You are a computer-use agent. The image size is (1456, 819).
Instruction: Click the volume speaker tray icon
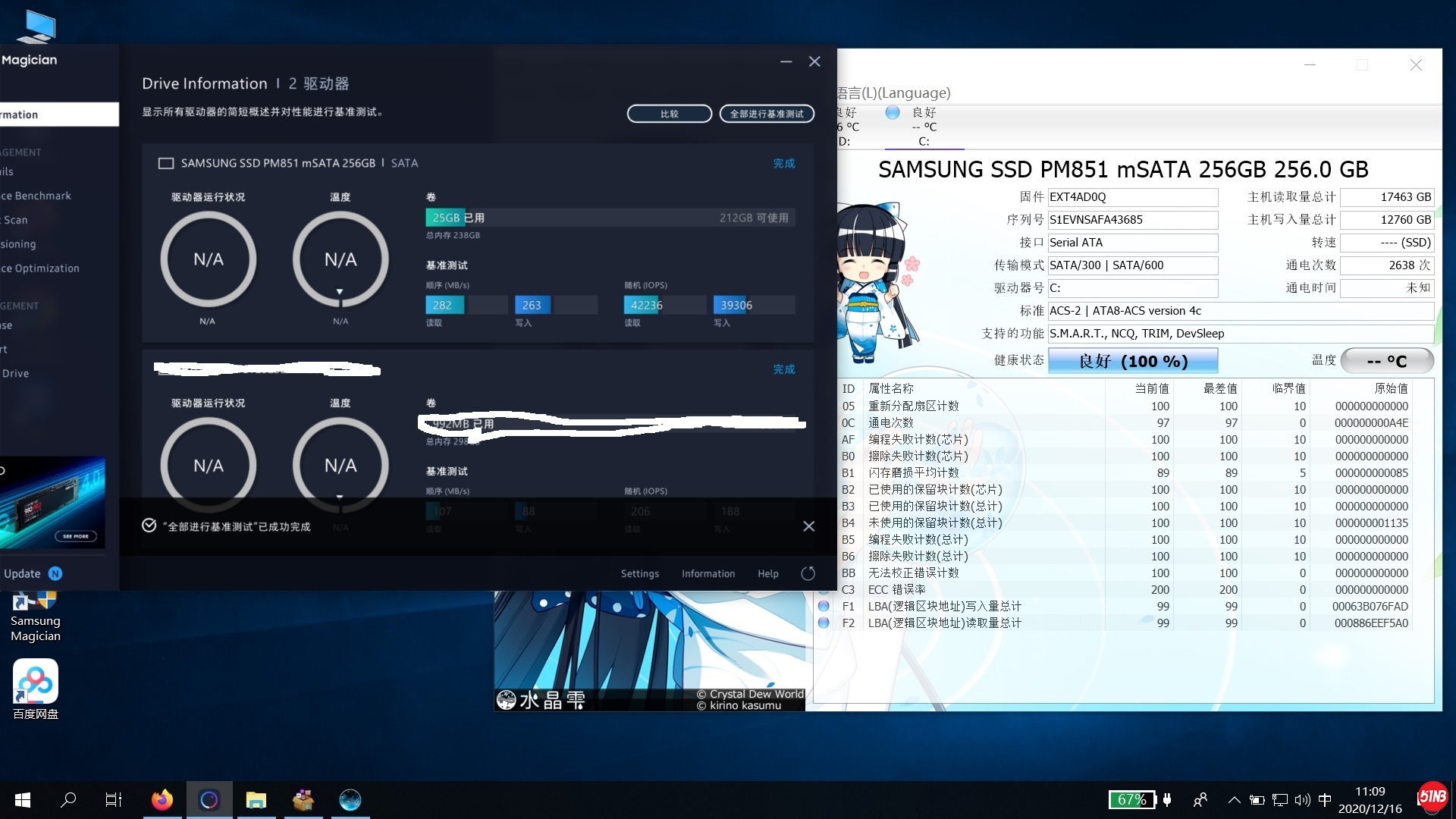click(x=1302, y=800)
